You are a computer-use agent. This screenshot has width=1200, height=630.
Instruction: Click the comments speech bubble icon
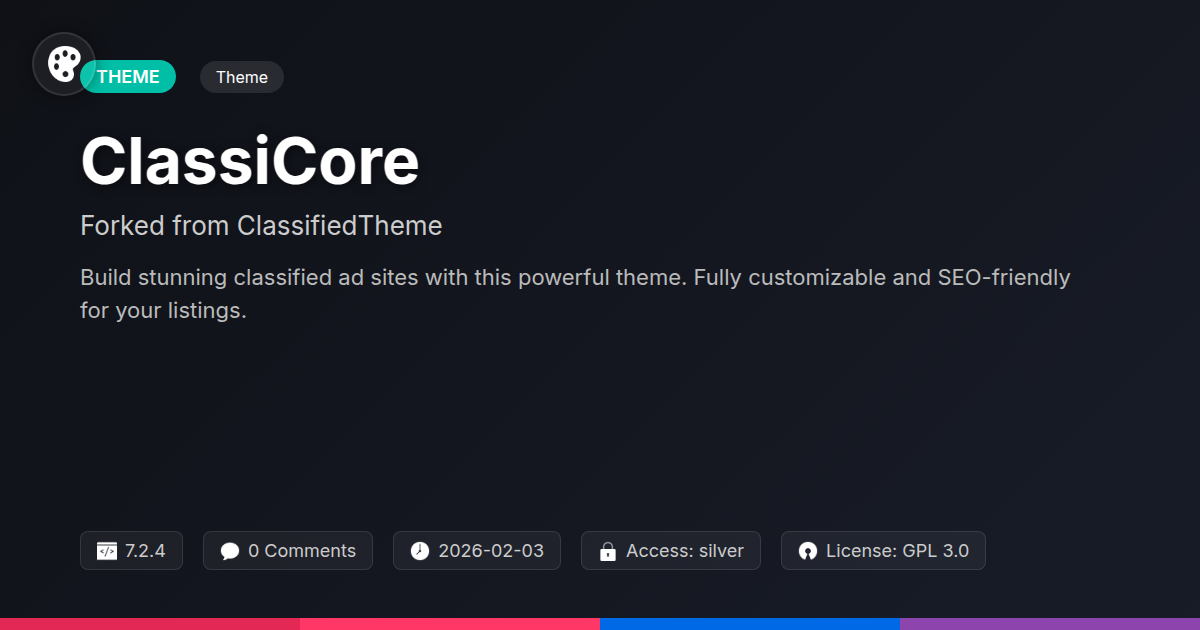(230, 551)
